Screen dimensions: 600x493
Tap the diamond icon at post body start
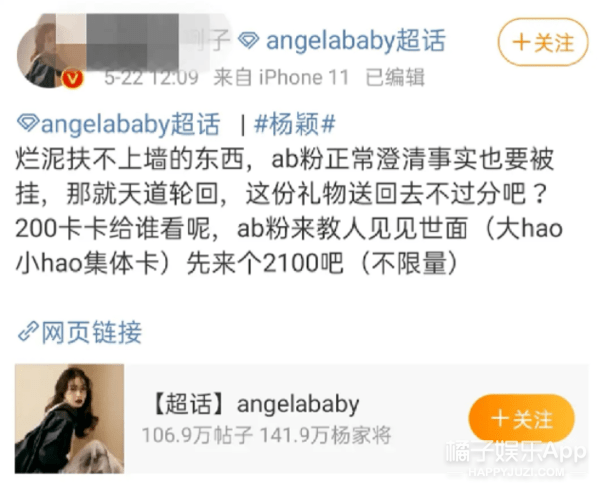point(28,123)
